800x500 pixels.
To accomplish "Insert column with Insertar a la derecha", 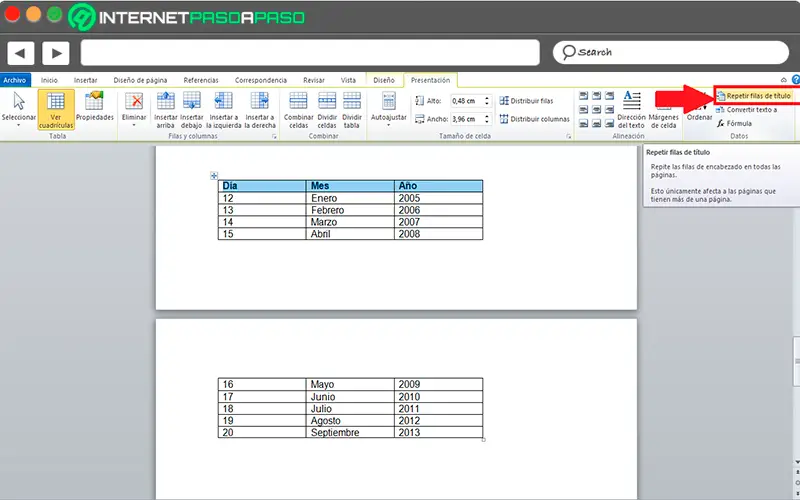I will (260, 110).
